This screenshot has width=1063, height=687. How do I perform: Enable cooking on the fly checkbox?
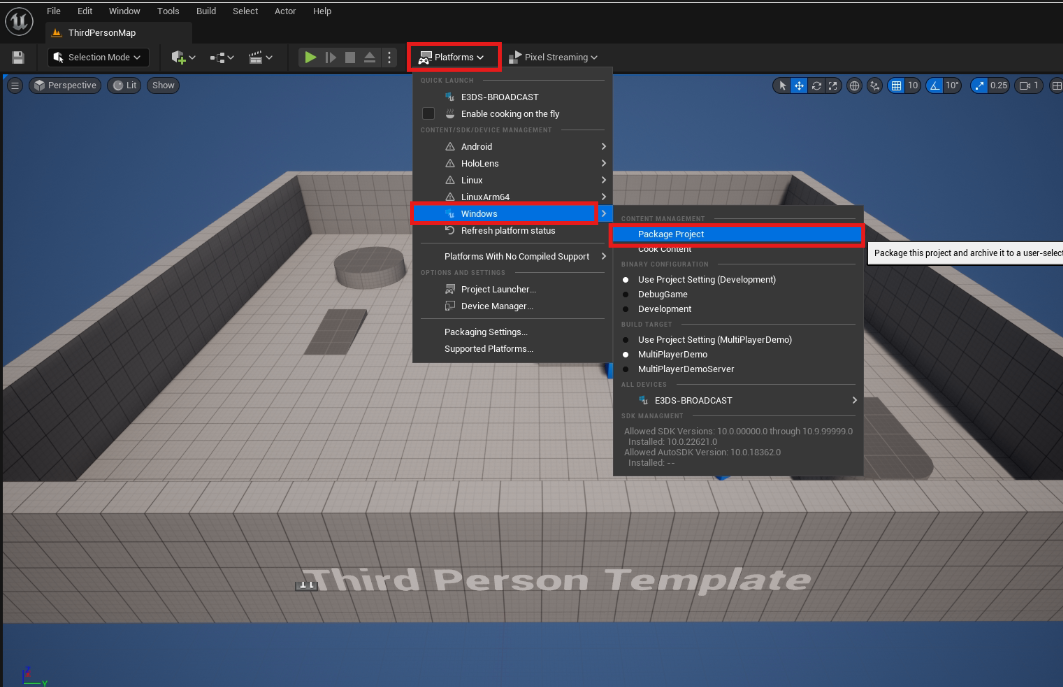click(x=429, y=114)
